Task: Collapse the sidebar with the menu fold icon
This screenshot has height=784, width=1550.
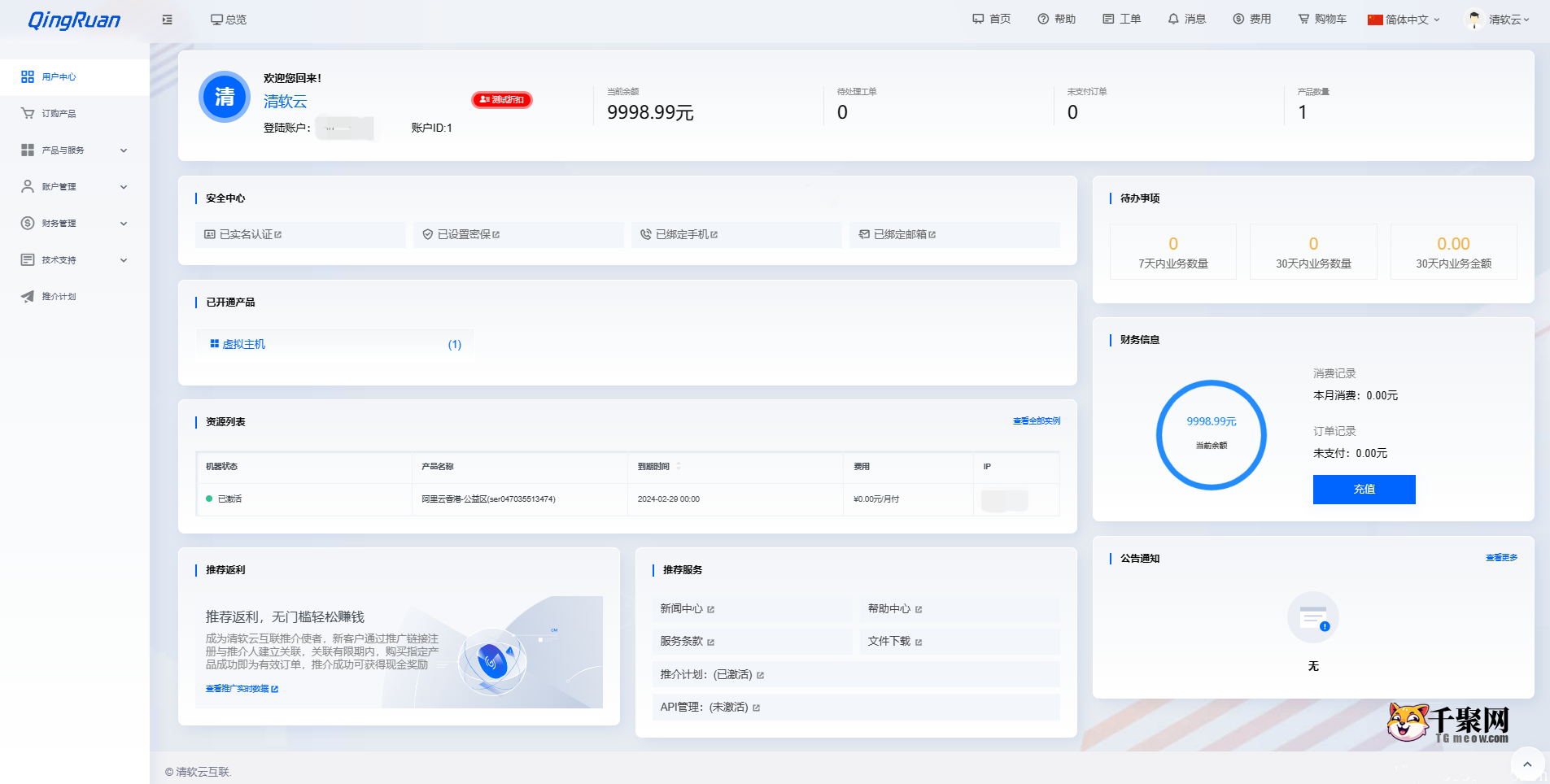Action: (168, 20)
